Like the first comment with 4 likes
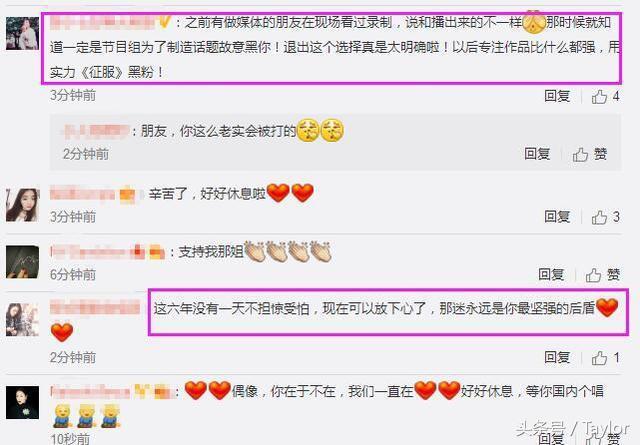 coord(606,97)
